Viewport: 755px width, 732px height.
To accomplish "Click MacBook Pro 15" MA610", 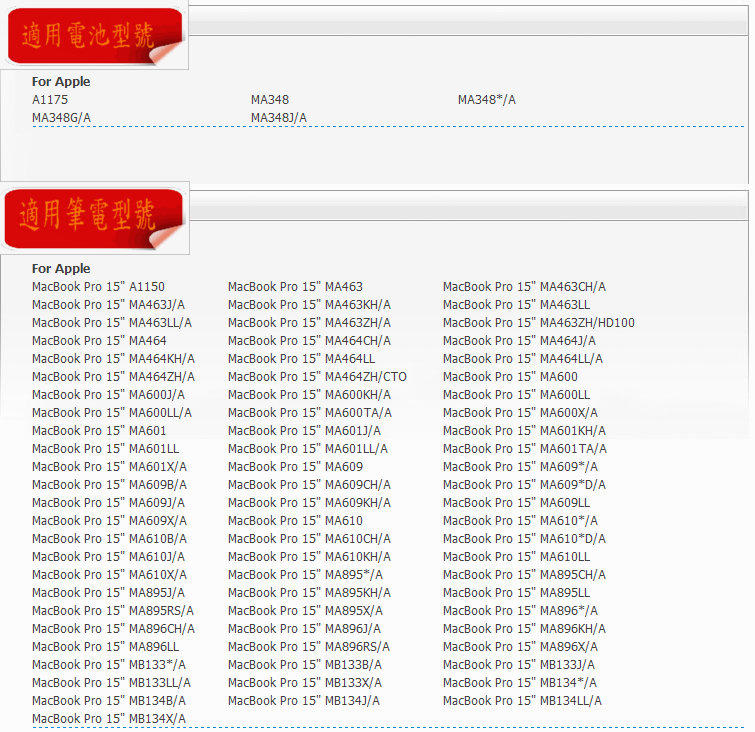I will point(295,520).
